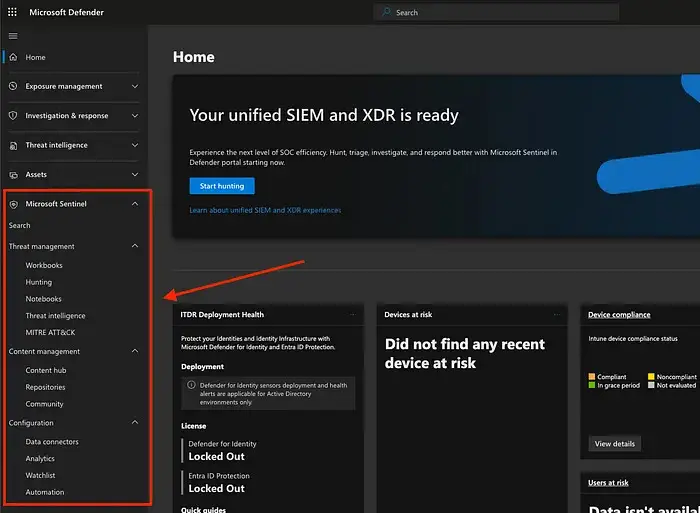Screen dimensions: 700x513
Task: Expand the Assets section
Action: point(135,175)
